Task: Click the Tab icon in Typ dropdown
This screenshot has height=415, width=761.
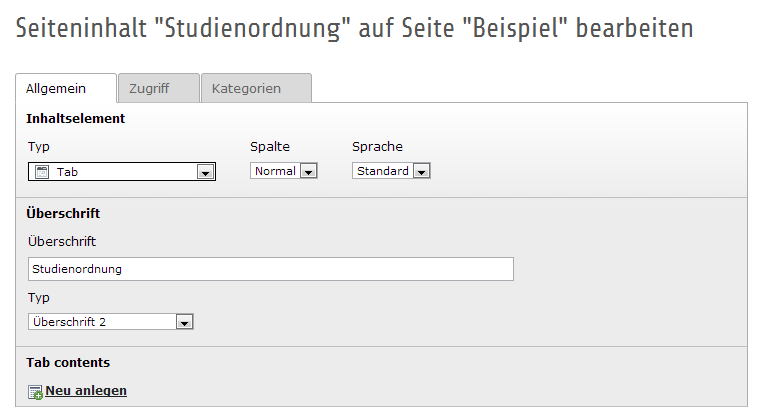Action: point(42,172)
